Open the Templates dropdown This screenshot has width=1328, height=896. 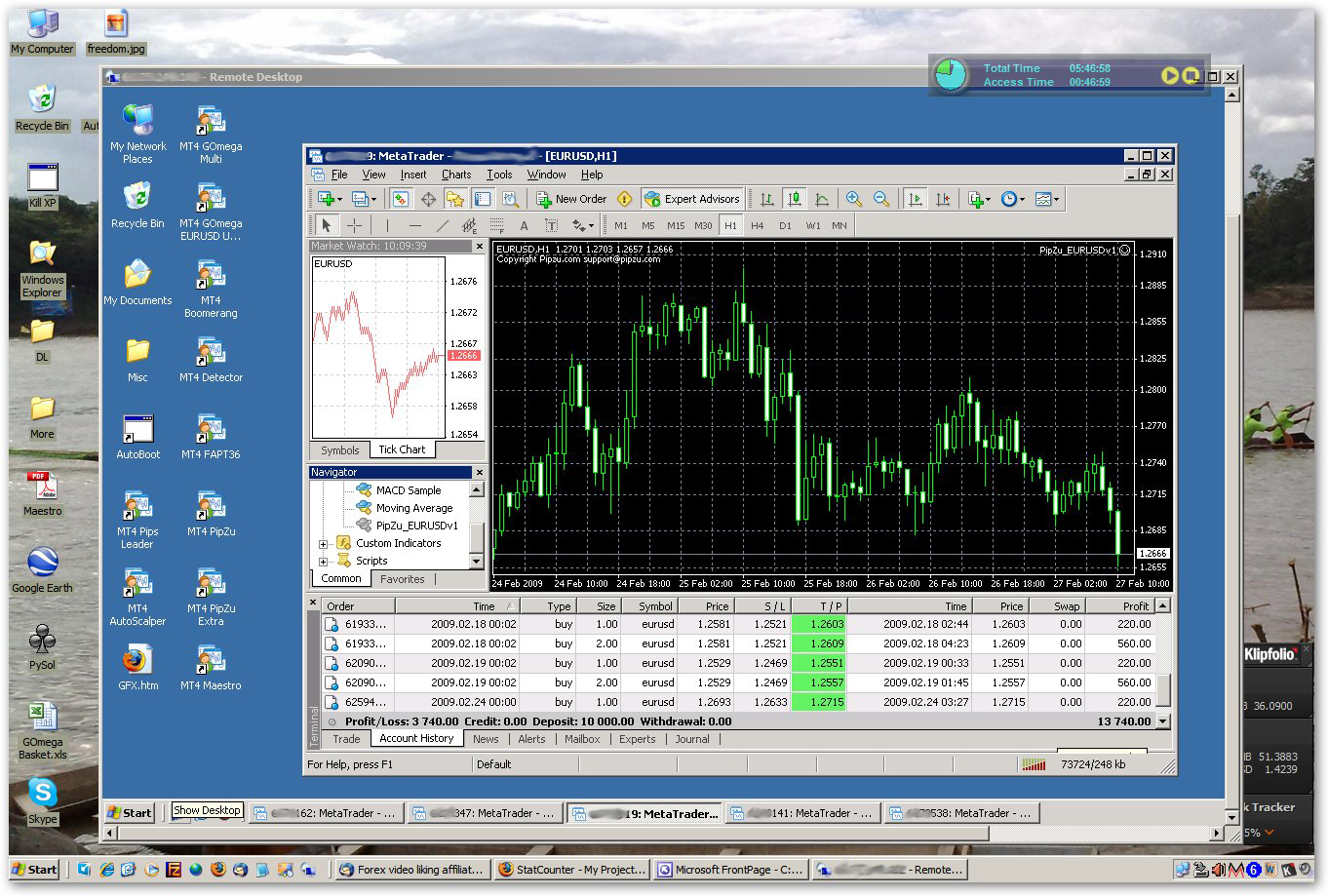(1046, 199)
